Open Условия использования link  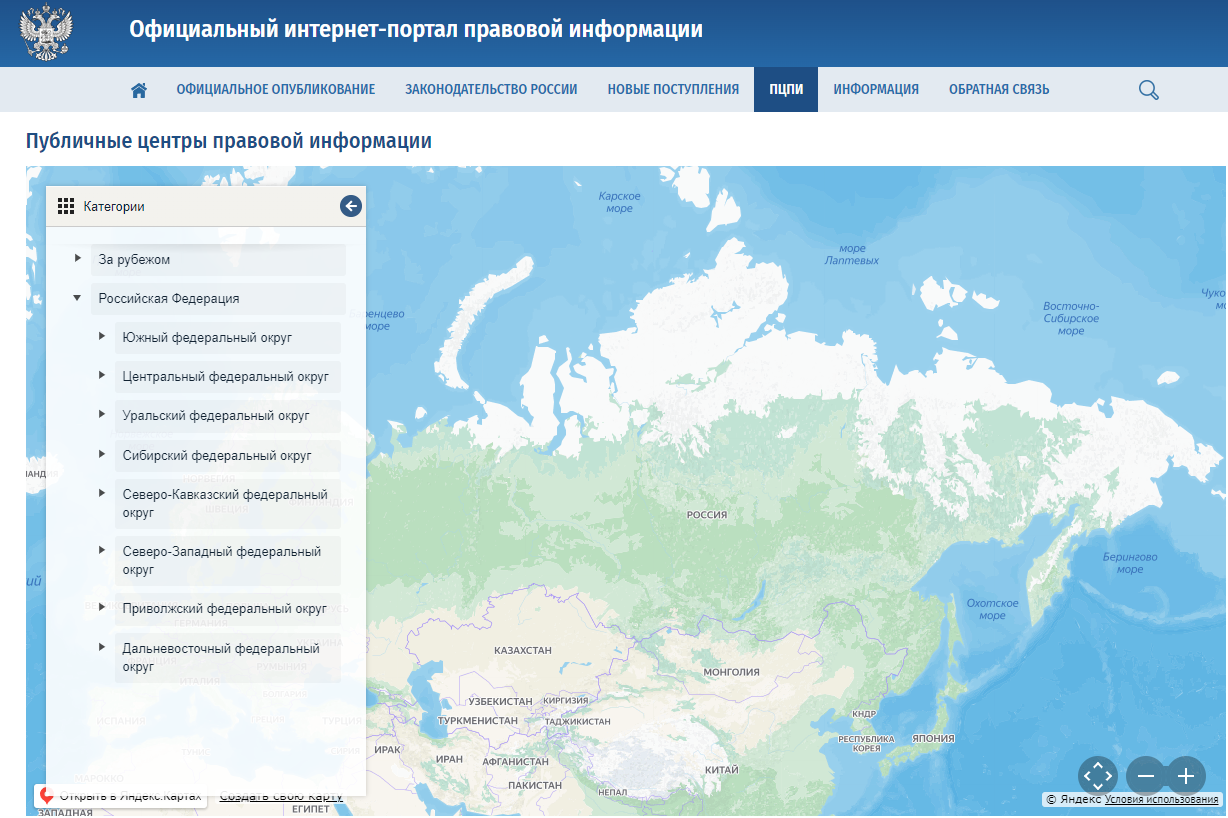coord(1162,799)
